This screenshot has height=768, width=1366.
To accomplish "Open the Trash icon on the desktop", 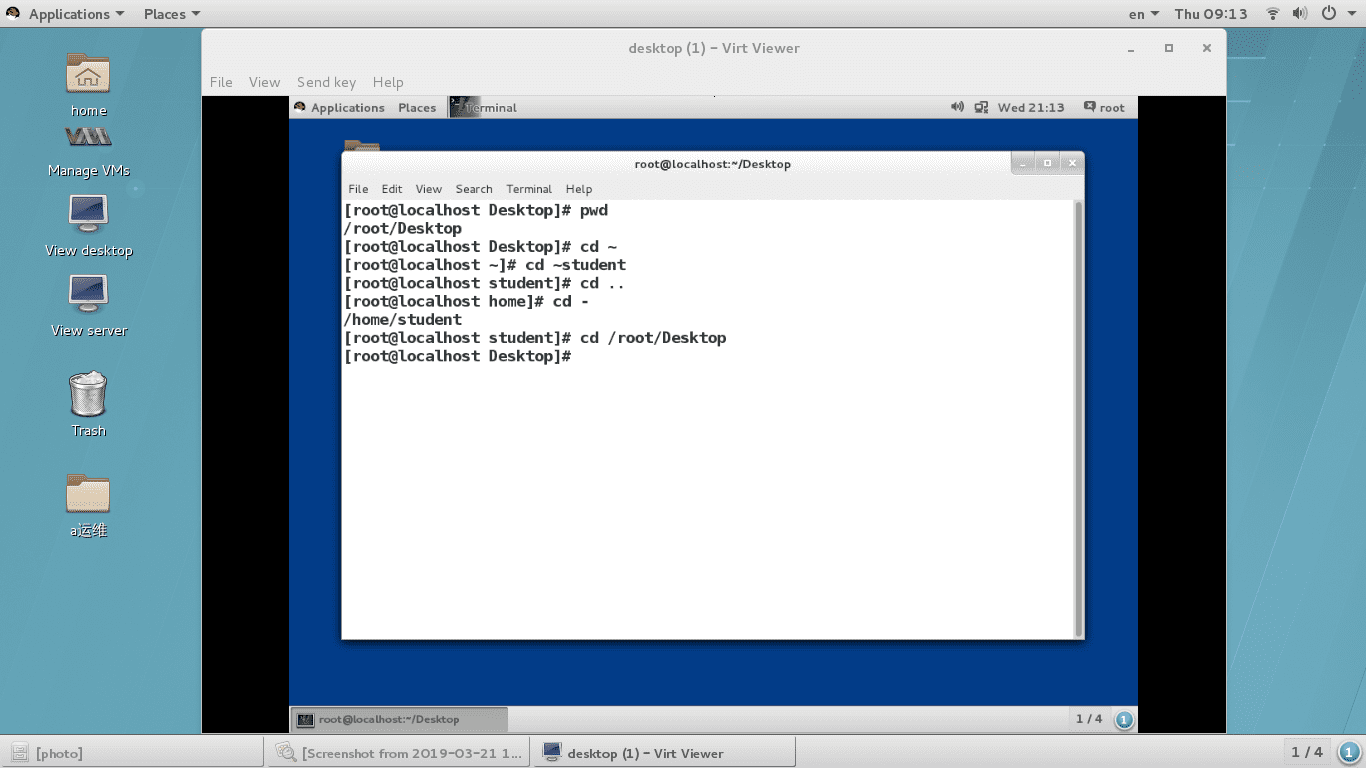I will pyautogui.click(x=88, y=393).
